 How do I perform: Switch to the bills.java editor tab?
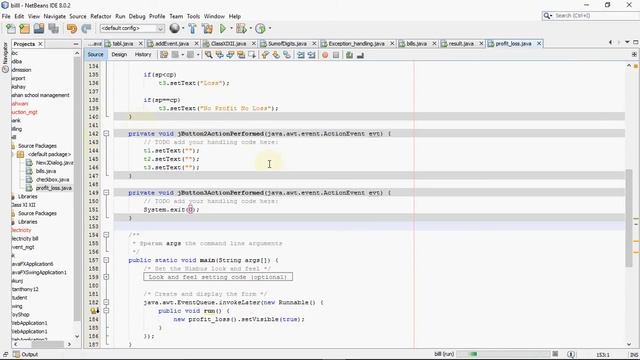(x=416, y=43)
